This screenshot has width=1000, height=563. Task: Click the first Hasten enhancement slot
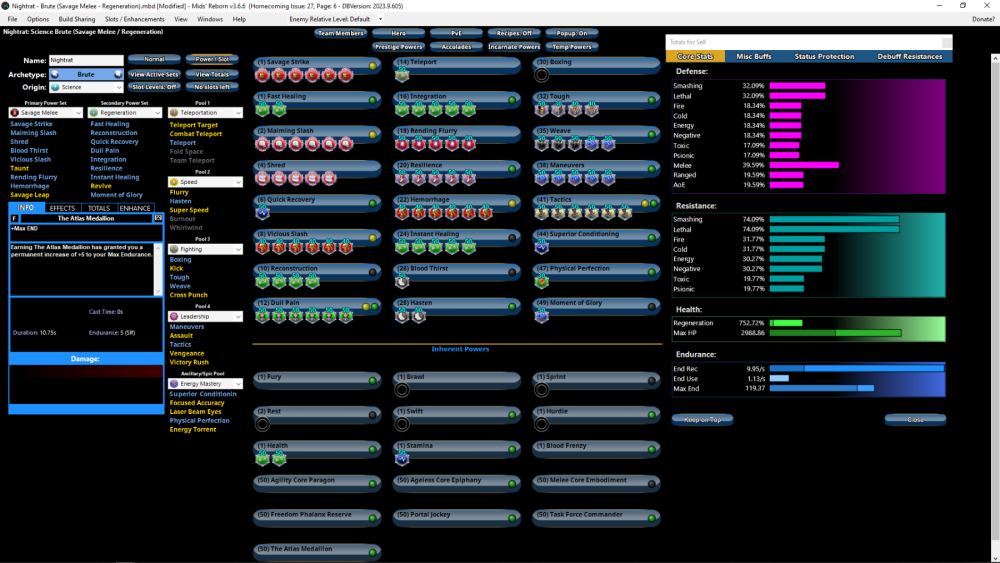tap(402, 315)
